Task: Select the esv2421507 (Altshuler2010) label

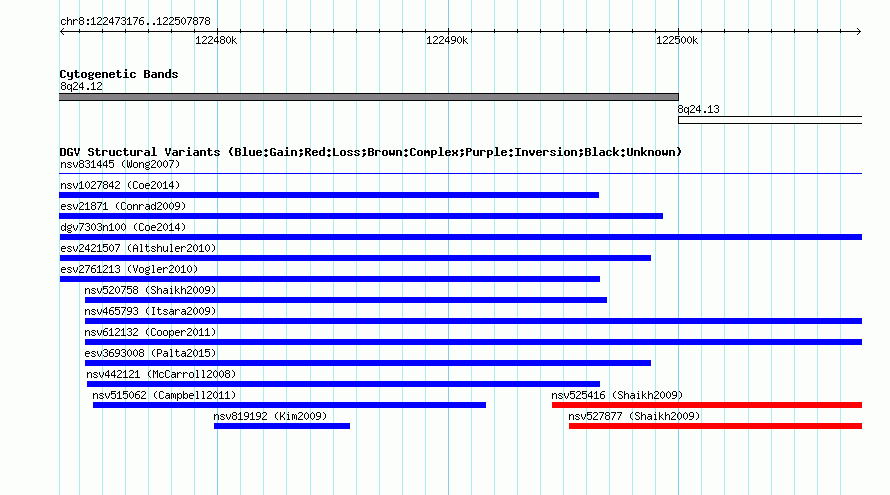Action: (x=138, y=248)
